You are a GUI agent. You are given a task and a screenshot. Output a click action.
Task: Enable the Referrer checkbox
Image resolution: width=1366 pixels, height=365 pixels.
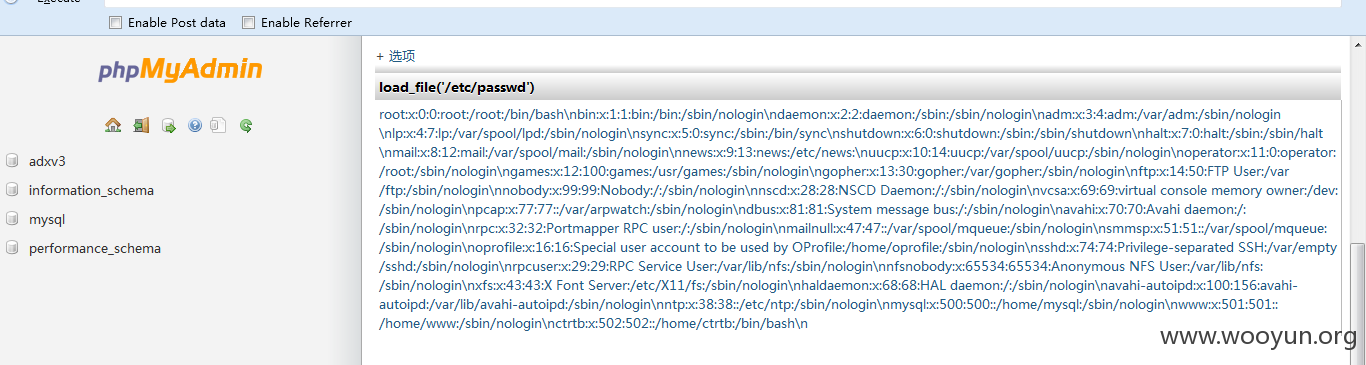pyautogui.click(x=249, y=22)
